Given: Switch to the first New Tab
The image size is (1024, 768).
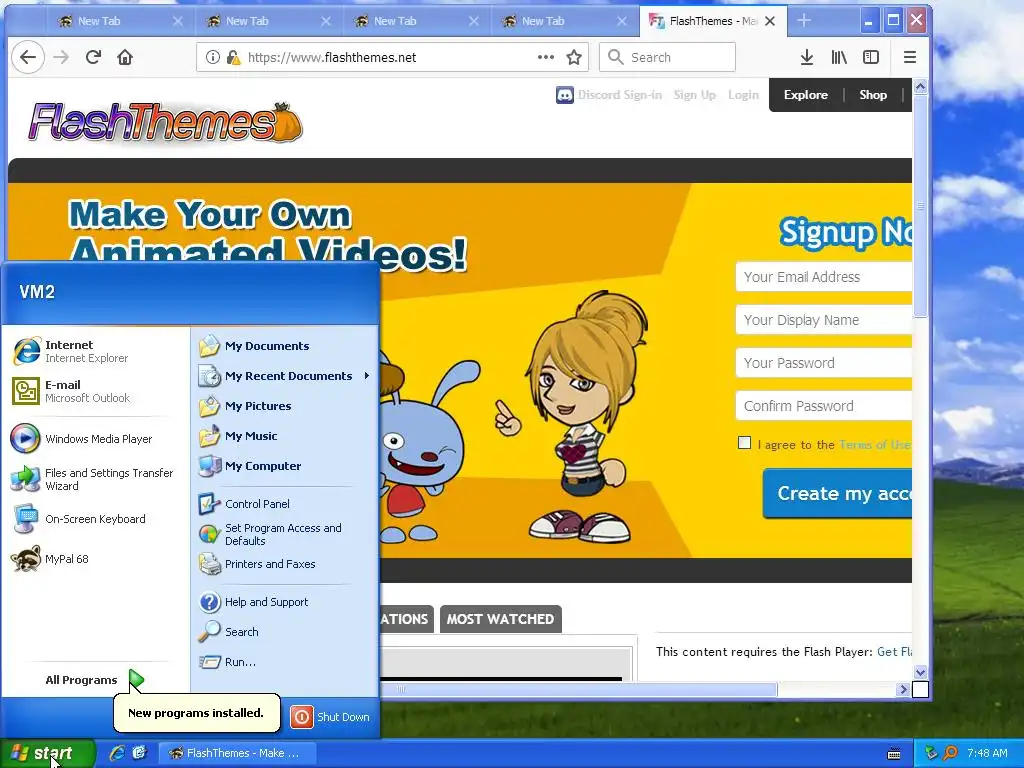Looking at the screenshot, I should point(121,21).
